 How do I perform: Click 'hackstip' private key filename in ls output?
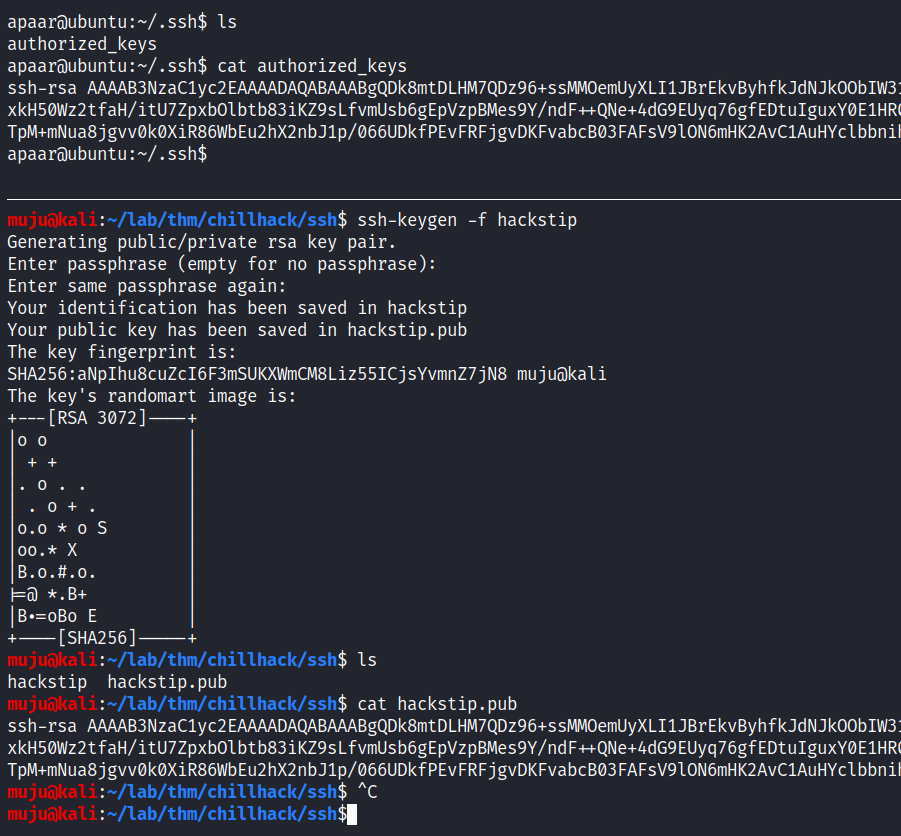(47, 683)
